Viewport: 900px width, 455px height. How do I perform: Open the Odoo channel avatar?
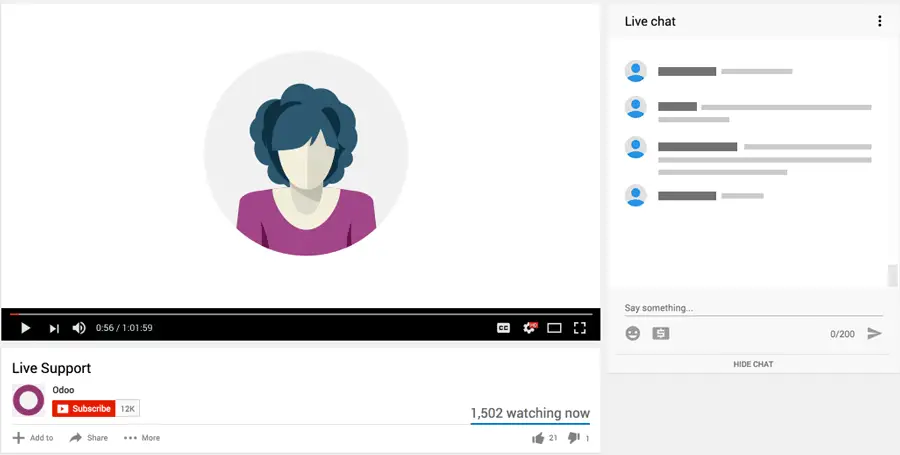(x=28, y=400)
